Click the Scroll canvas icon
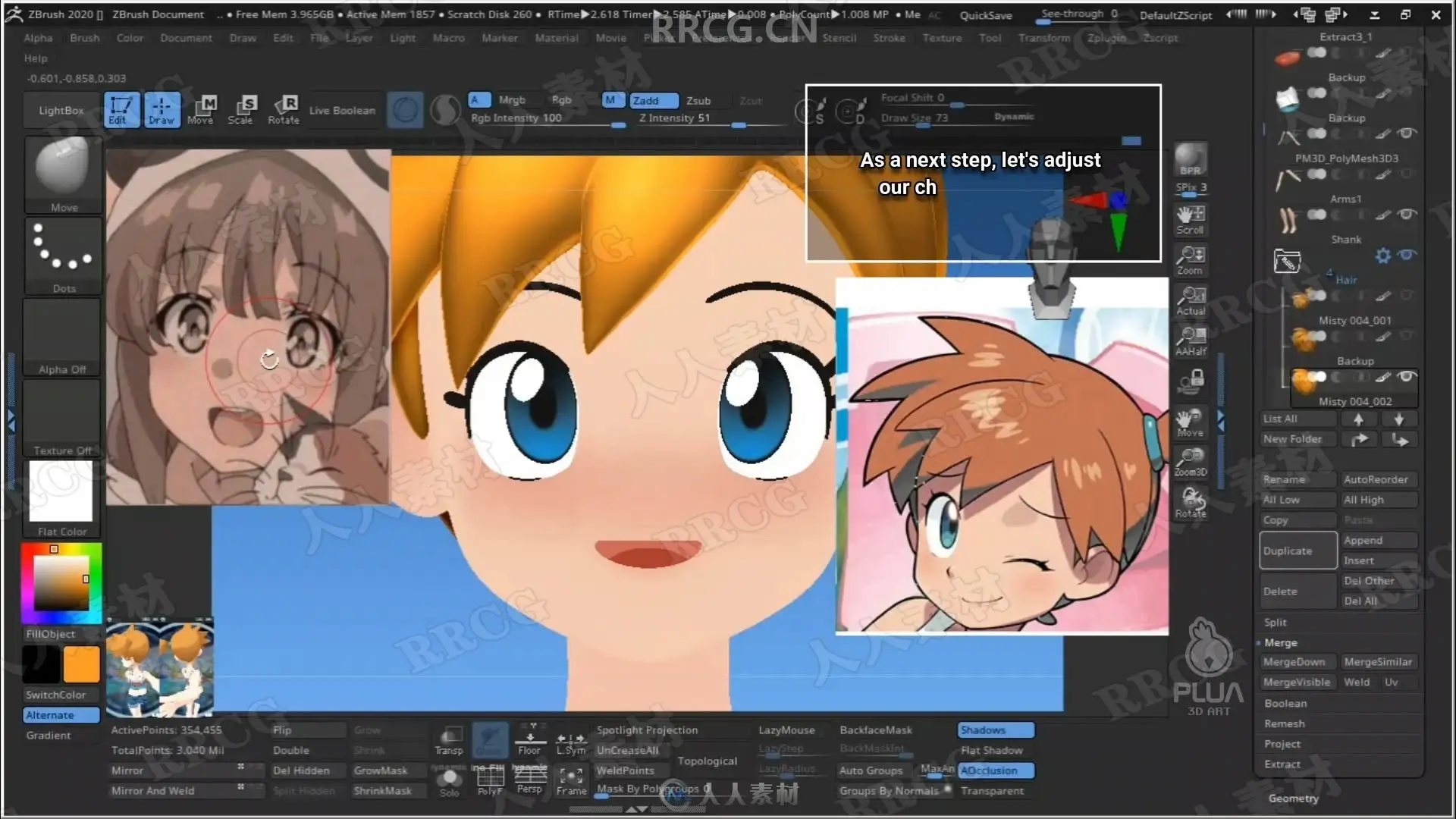1456x819 pixels. coord(1190,220)
